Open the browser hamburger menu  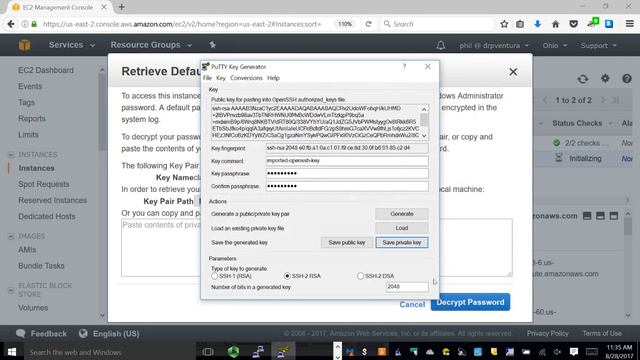point(630,24)
